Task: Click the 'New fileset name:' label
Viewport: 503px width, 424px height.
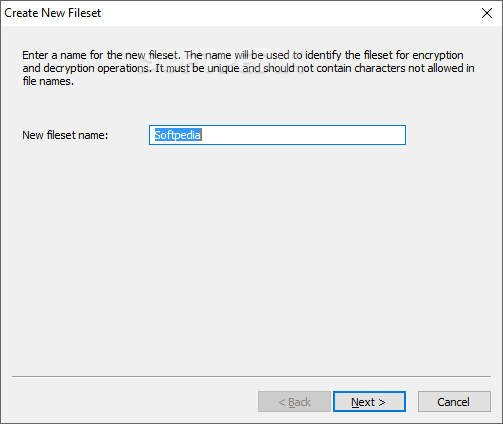Action: [65, 135]
